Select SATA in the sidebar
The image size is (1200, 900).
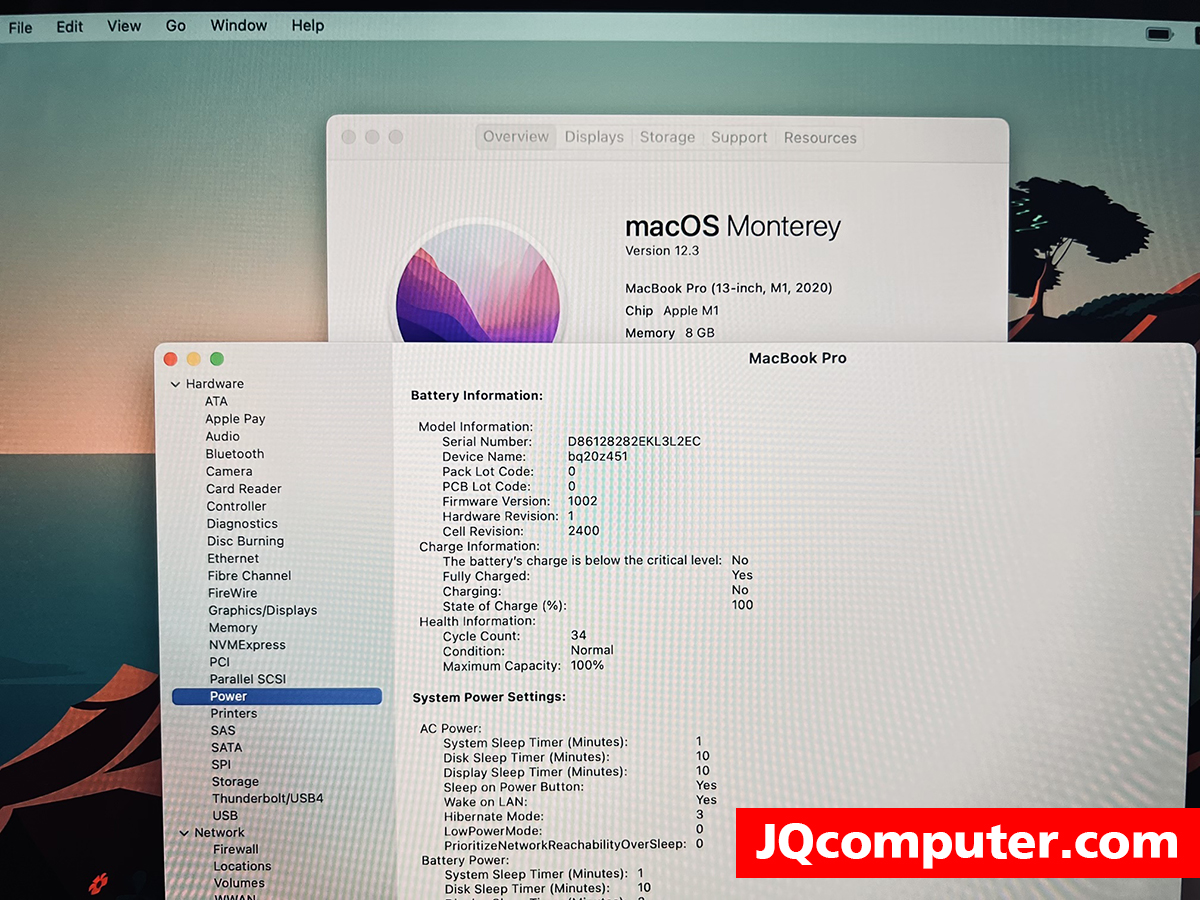point(226,747)
